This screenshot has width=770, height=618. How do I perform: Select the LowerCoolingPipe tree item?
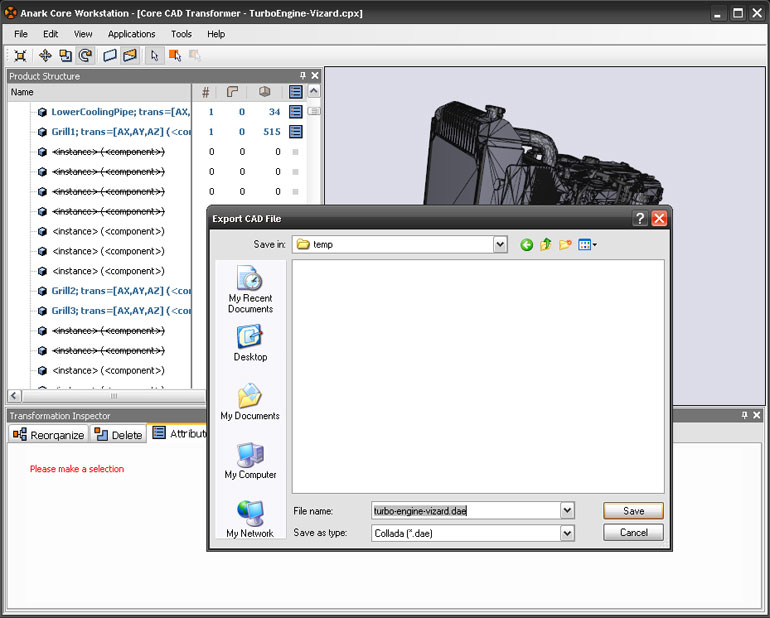click(x=120, y=112)
